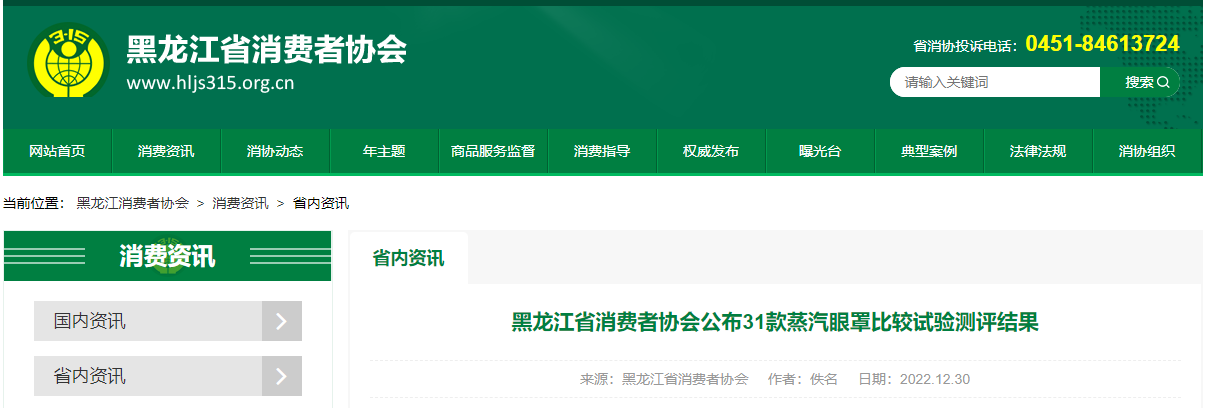This screenshot has width=1207, height=408.
Task: Focus the 请输入关键词 search field
Action: pos(995,82)
